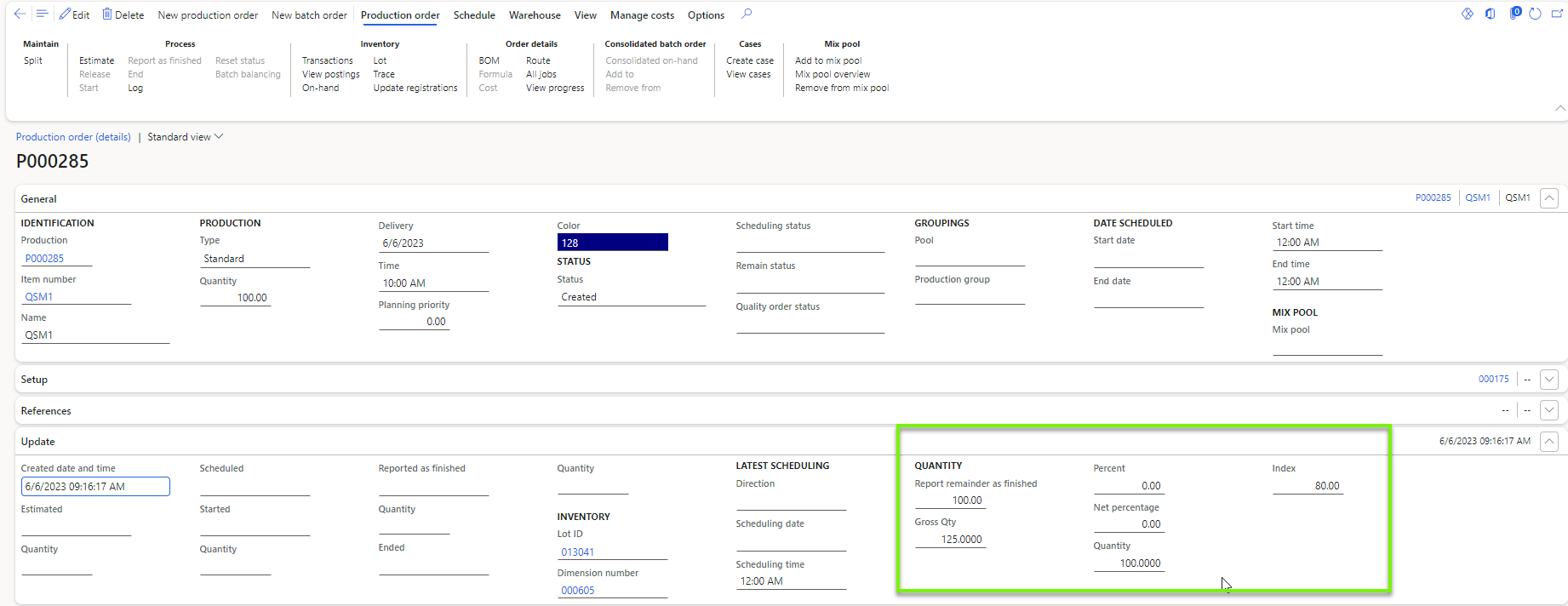1568x606 pixels.
Task: Open in Microsoft Office icon
Action: click(1491, 14)
